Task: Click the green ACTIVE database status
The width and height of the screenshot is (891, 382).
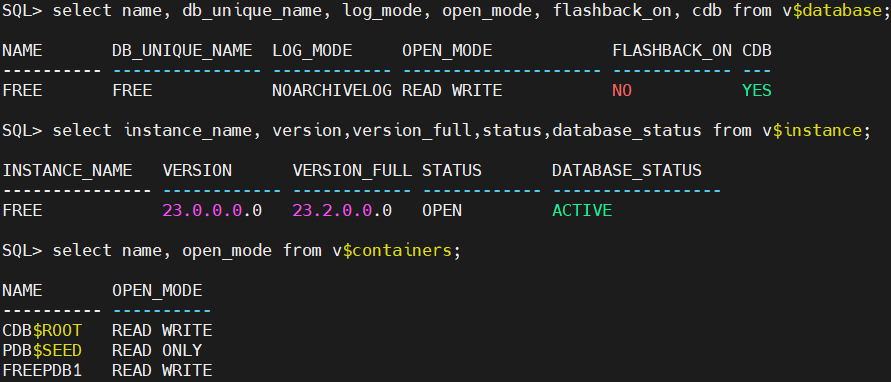Action: (582, 211)
